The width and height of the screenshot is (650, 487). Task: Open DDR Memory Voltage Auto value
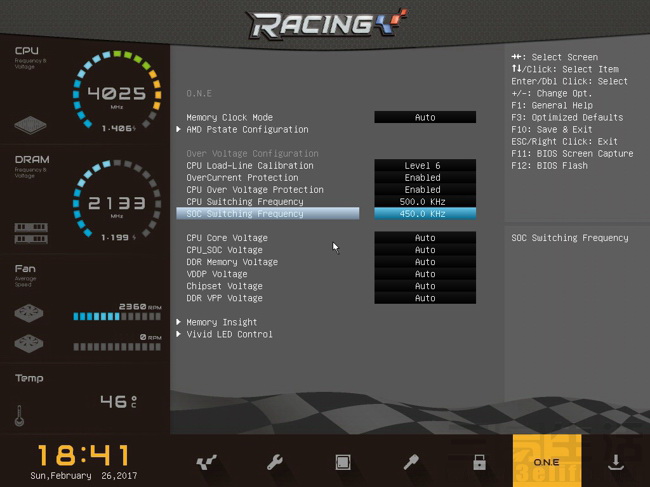[425, 262]
